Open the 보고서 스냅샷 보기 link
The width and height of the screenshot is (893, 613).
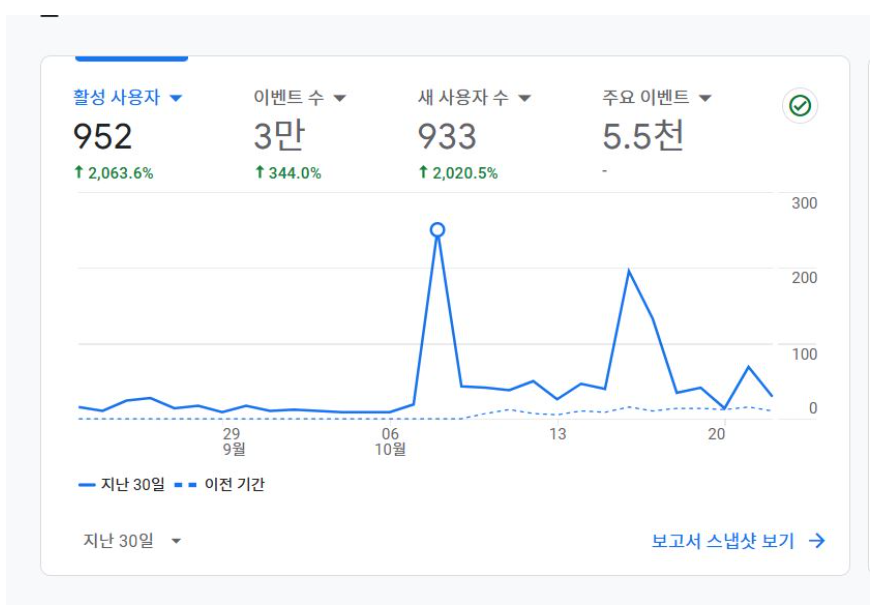click(x=722, y=541)
